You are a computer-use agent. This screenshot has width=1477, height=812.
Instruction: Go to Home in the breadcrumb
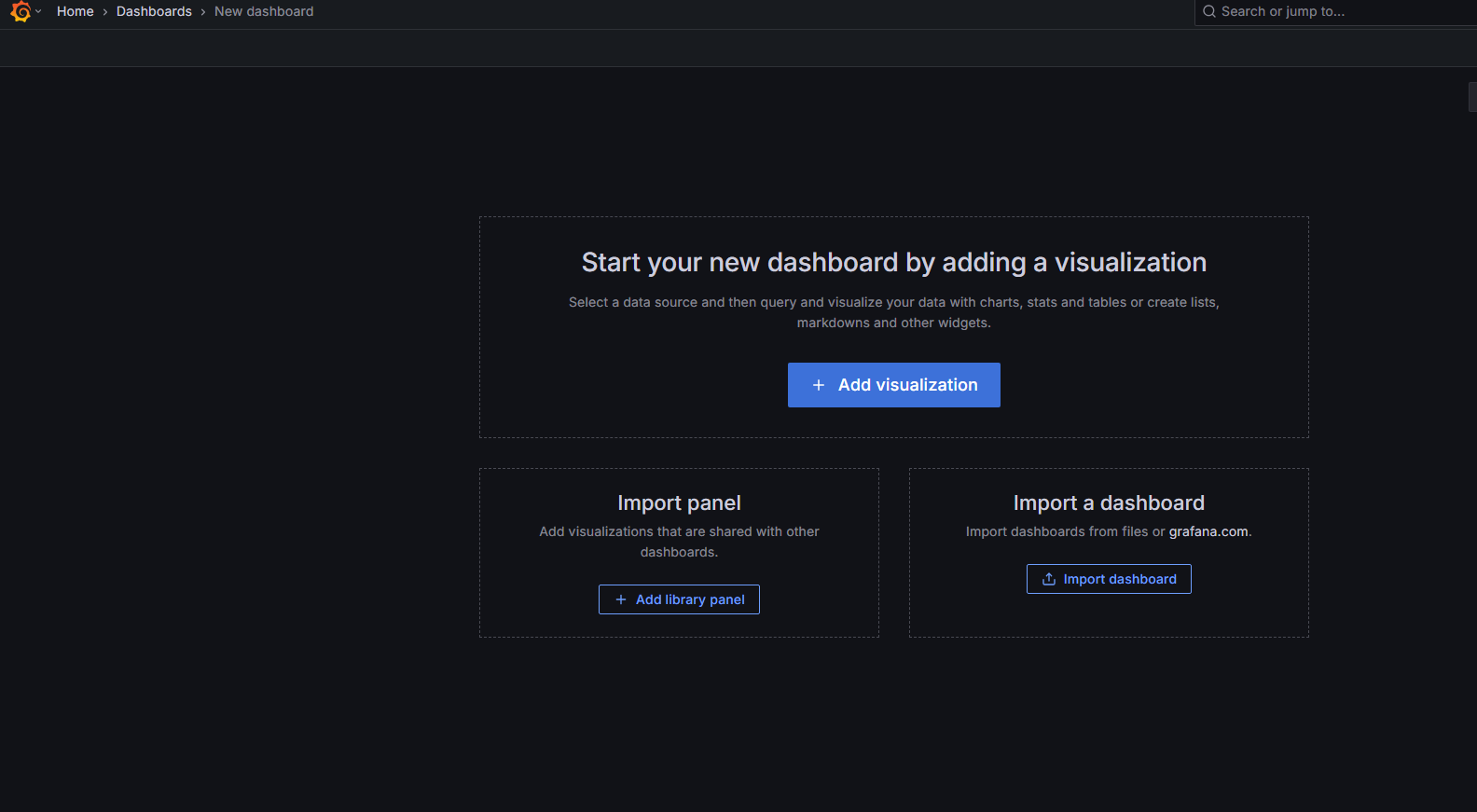[x=75, y=11]
